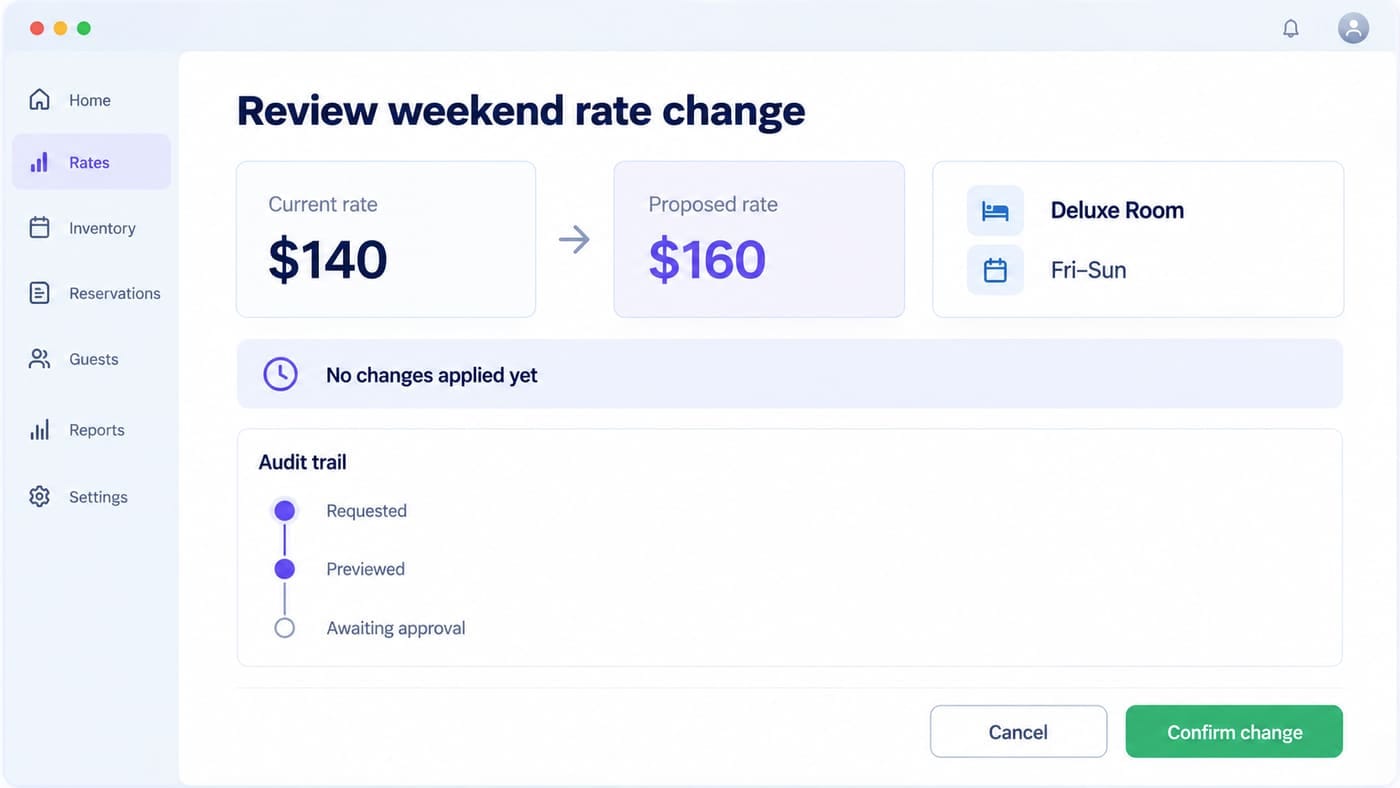Confirm the rate change

coord(1234,732)
